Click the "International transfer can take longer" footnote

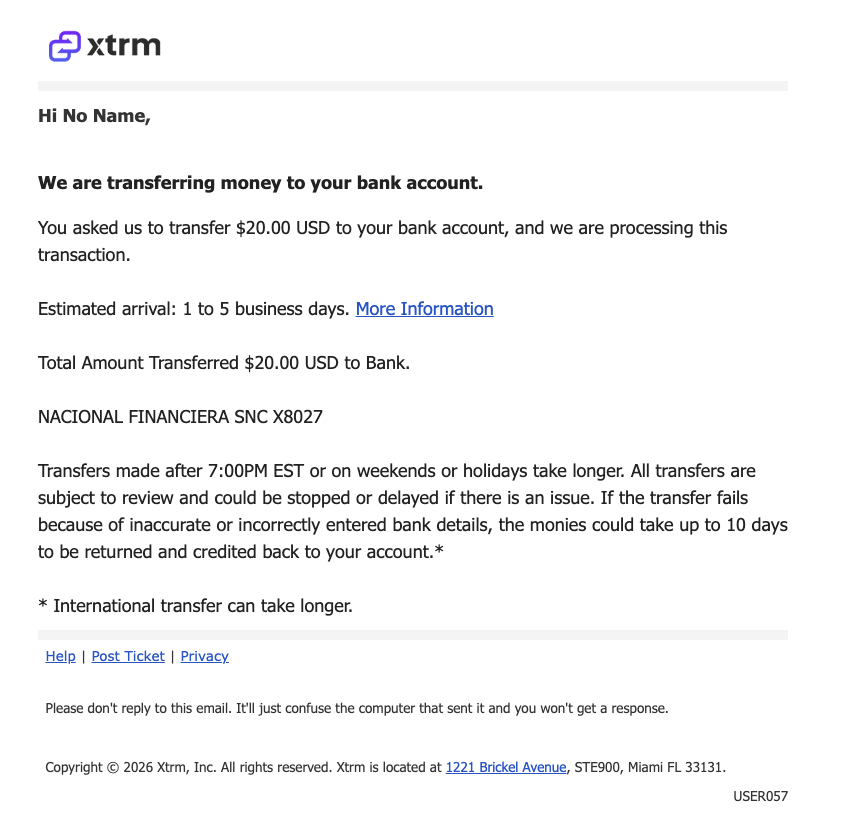click(195, 606)
